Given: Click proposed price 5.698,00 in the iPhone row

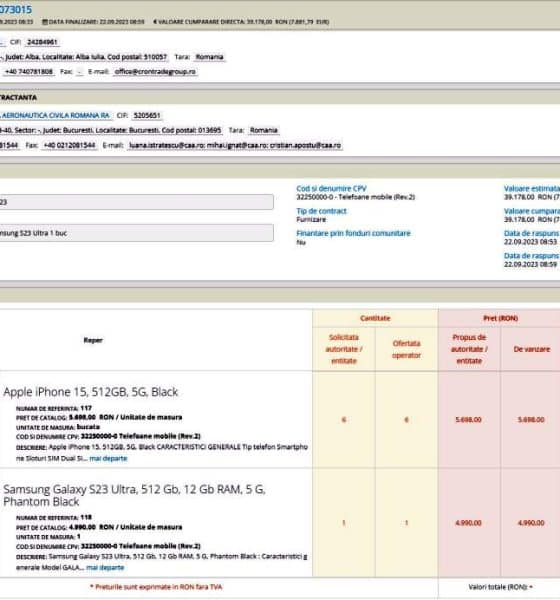Looking at the screenshot, I should [468, 420].
